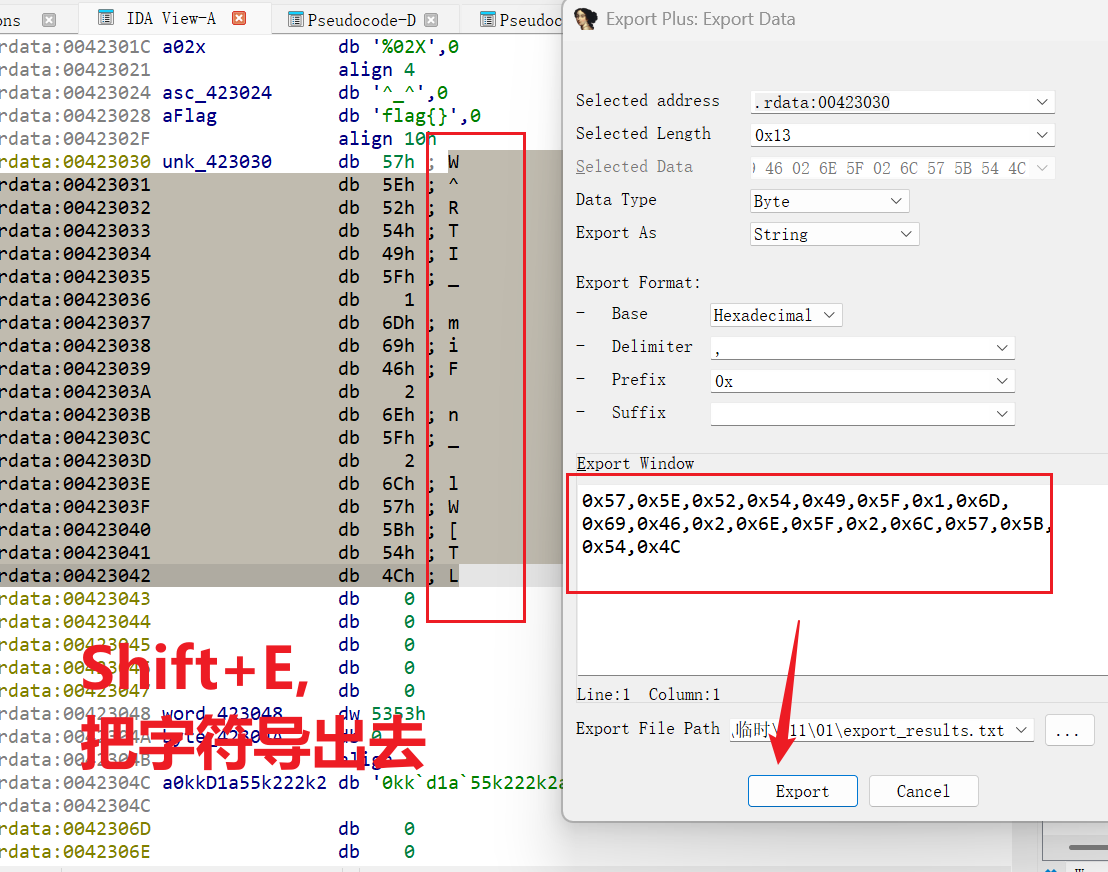Click the IDA View-A tab icon
The width and height of the screenshot is (1108, 872).
coord(106,18)
